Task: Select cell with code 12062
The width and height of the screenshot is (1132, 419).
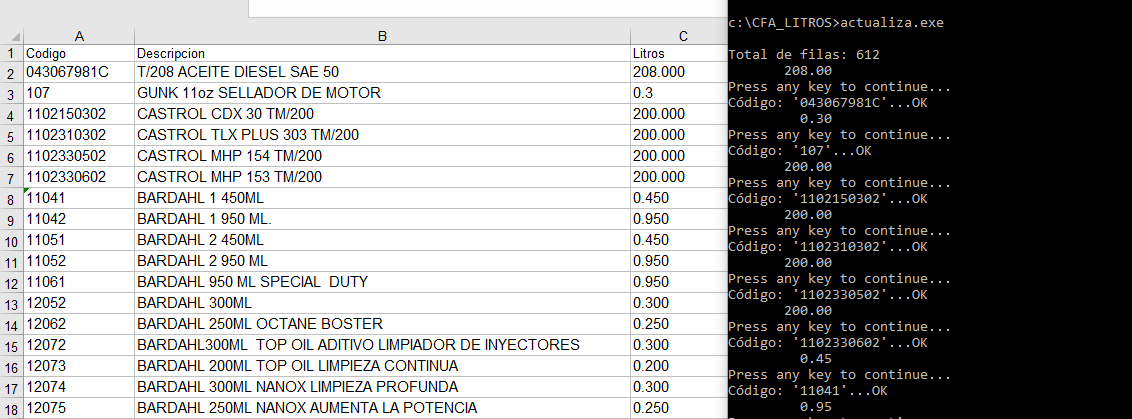Action: pyautogui.click(x=79, y=324)
